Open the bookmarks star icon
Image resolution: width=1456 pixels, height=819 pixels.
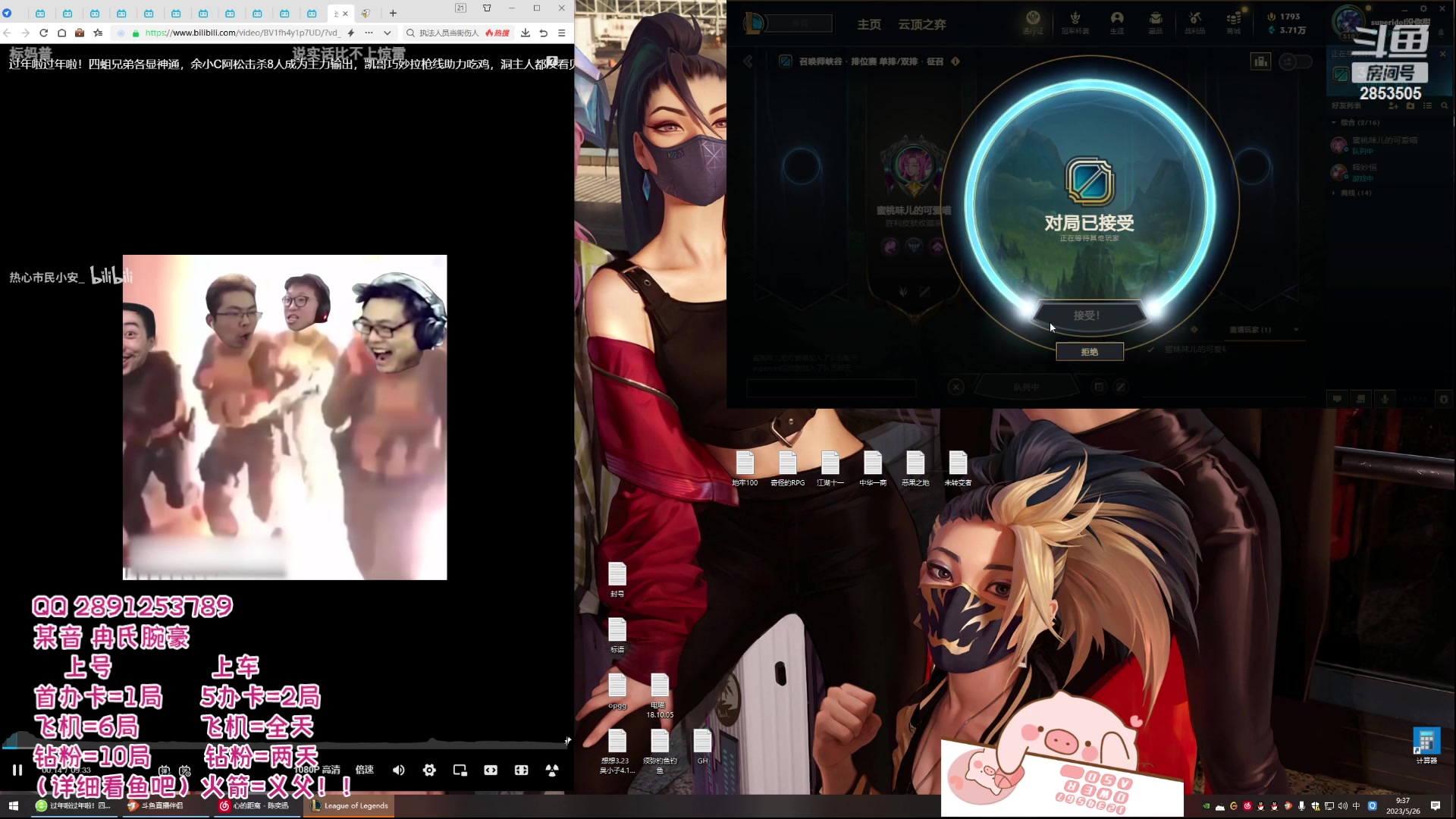tap(98, 33)
